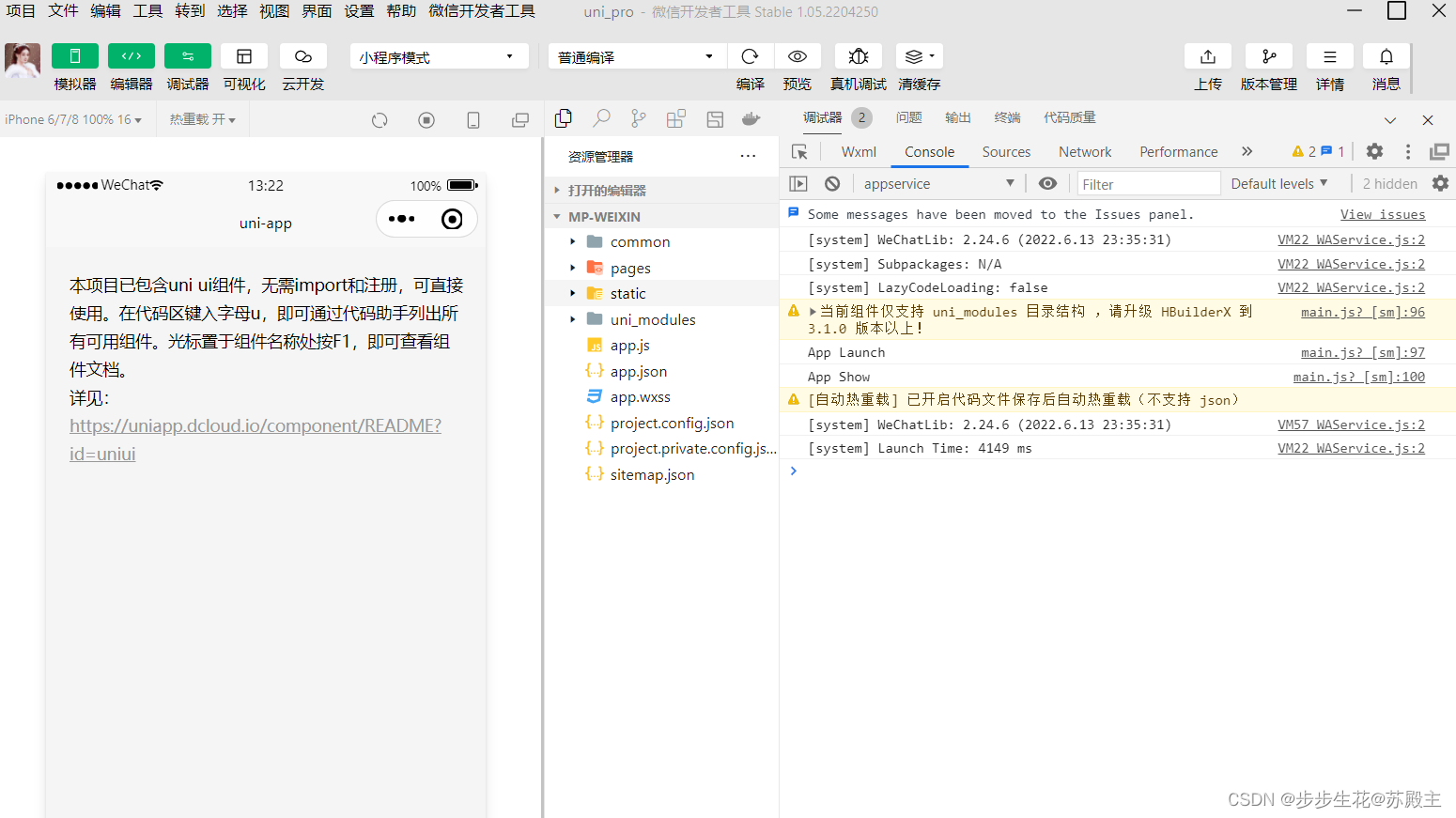
Task: Switch to the Wxml tab
Action: pos(859,151)
